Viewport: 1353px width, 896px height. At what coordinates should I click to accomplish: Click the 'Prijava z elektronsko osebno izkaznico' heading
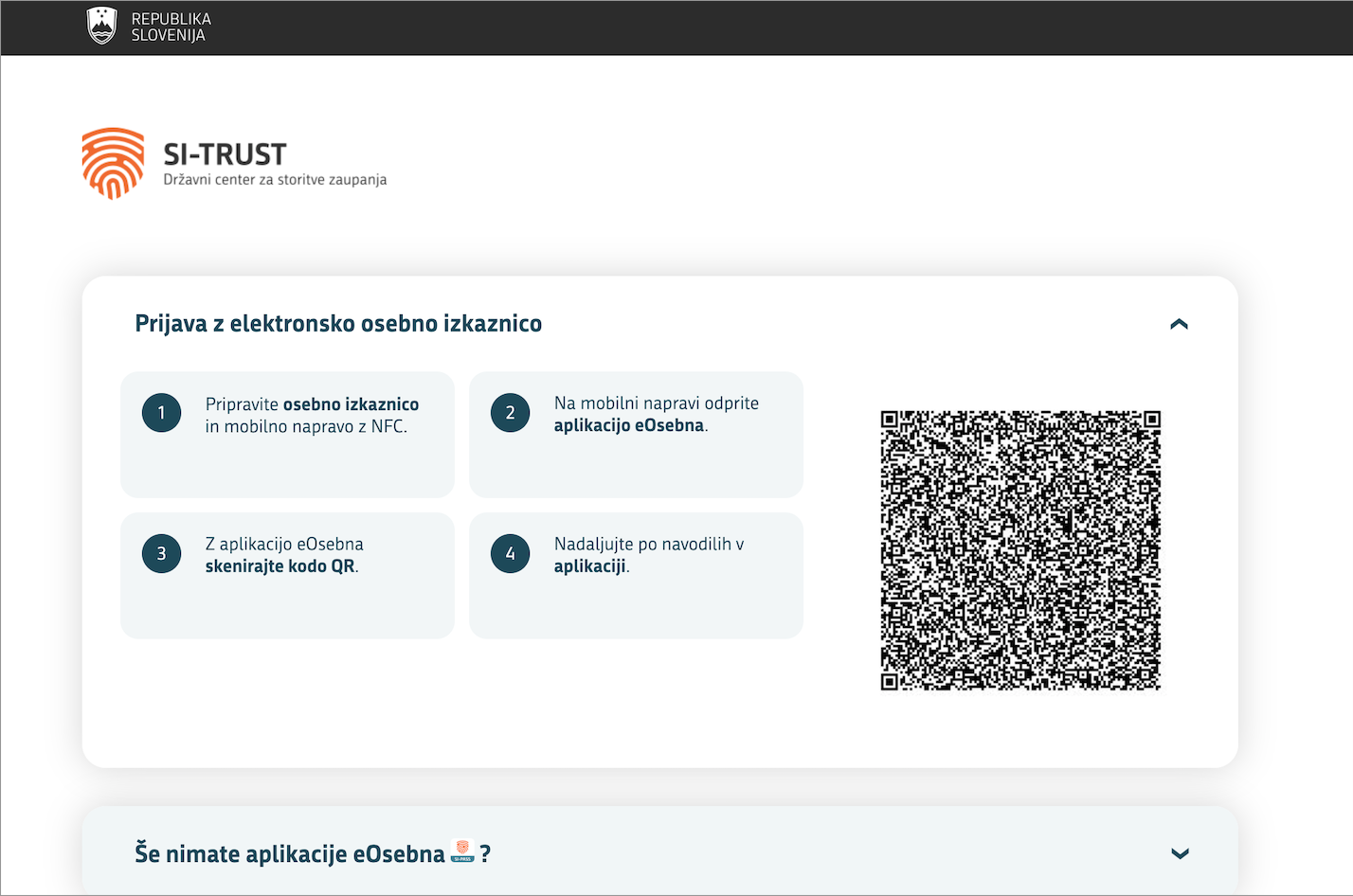tap(338, 324)
